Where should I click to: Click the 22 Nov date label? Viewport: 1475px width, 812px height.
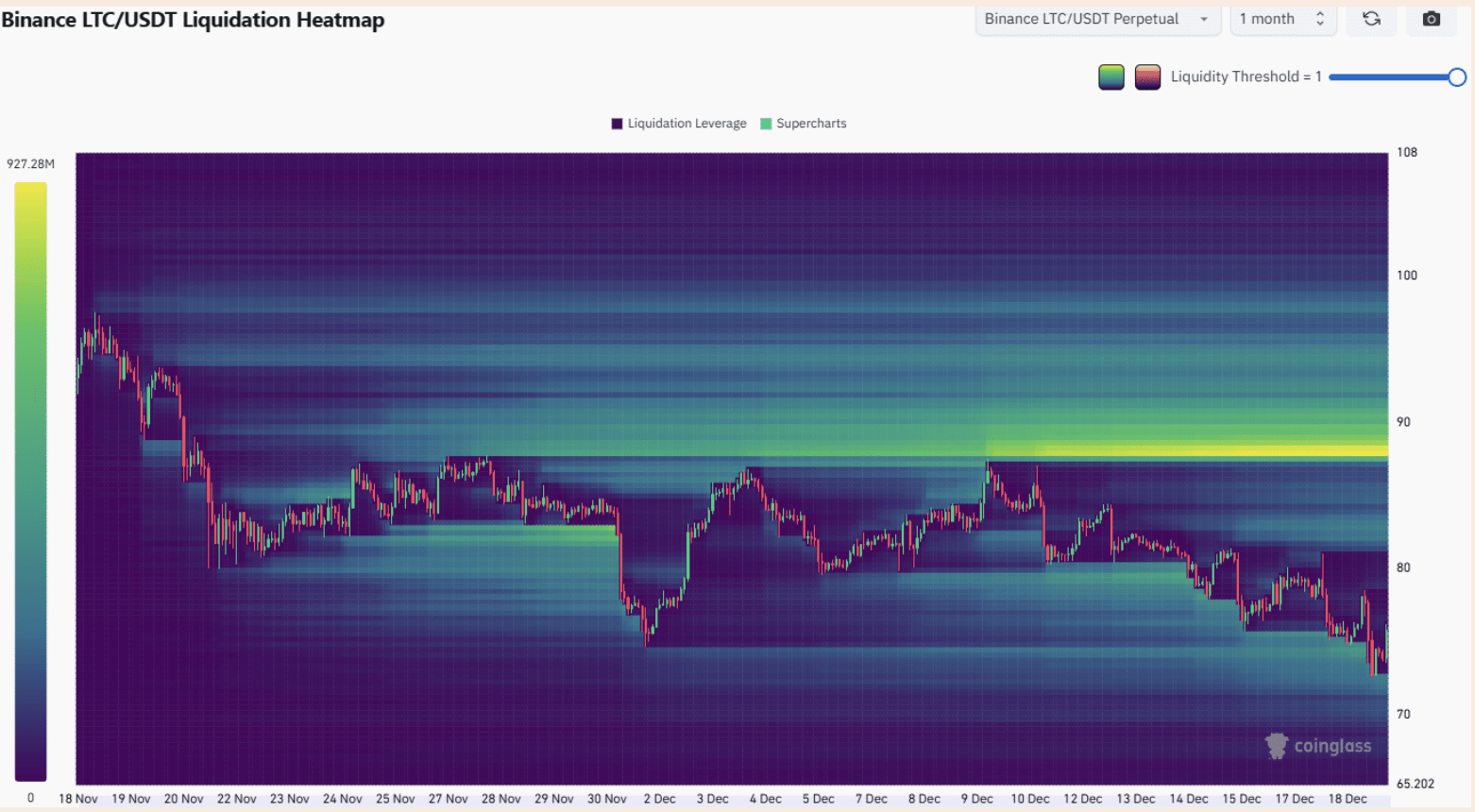tap(237, 799)
